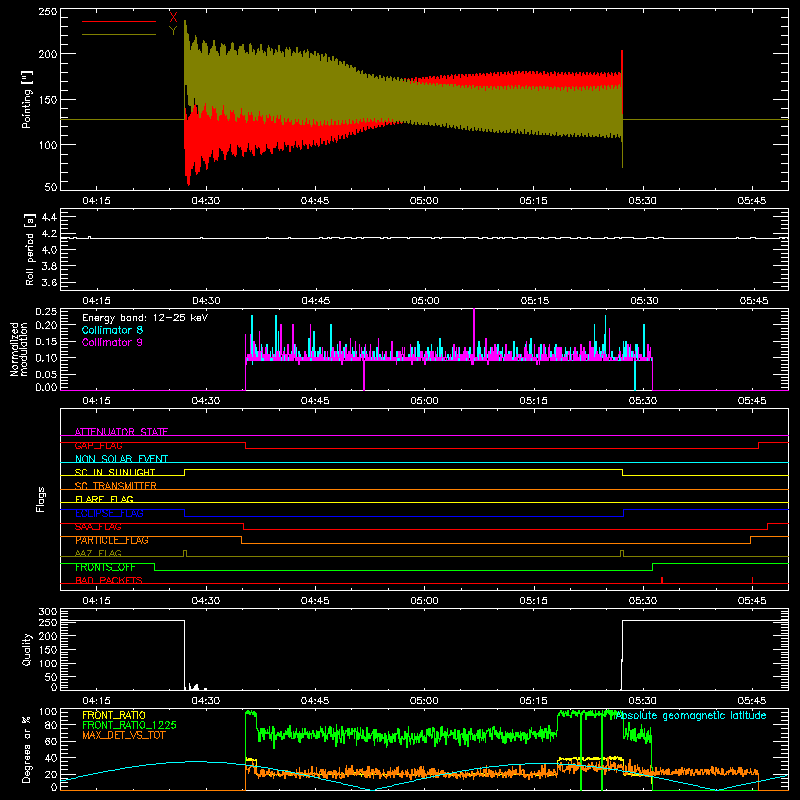Click the Degrees or % axis label
This screenshot has height=800, width=800.
coord(27,749)
